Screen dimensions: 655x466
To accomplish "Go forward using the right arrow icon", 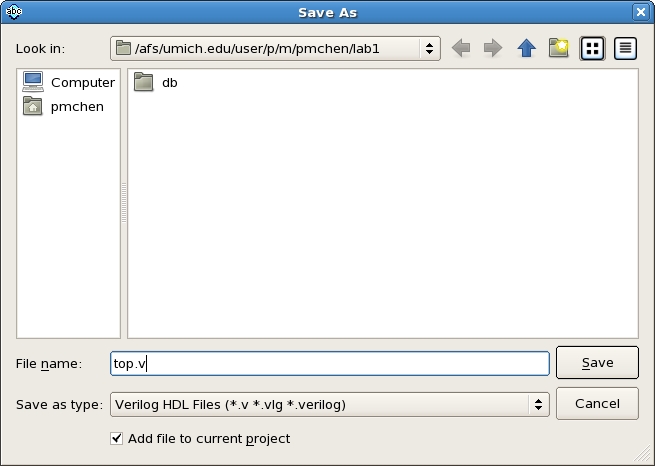I will click(493, 48).
